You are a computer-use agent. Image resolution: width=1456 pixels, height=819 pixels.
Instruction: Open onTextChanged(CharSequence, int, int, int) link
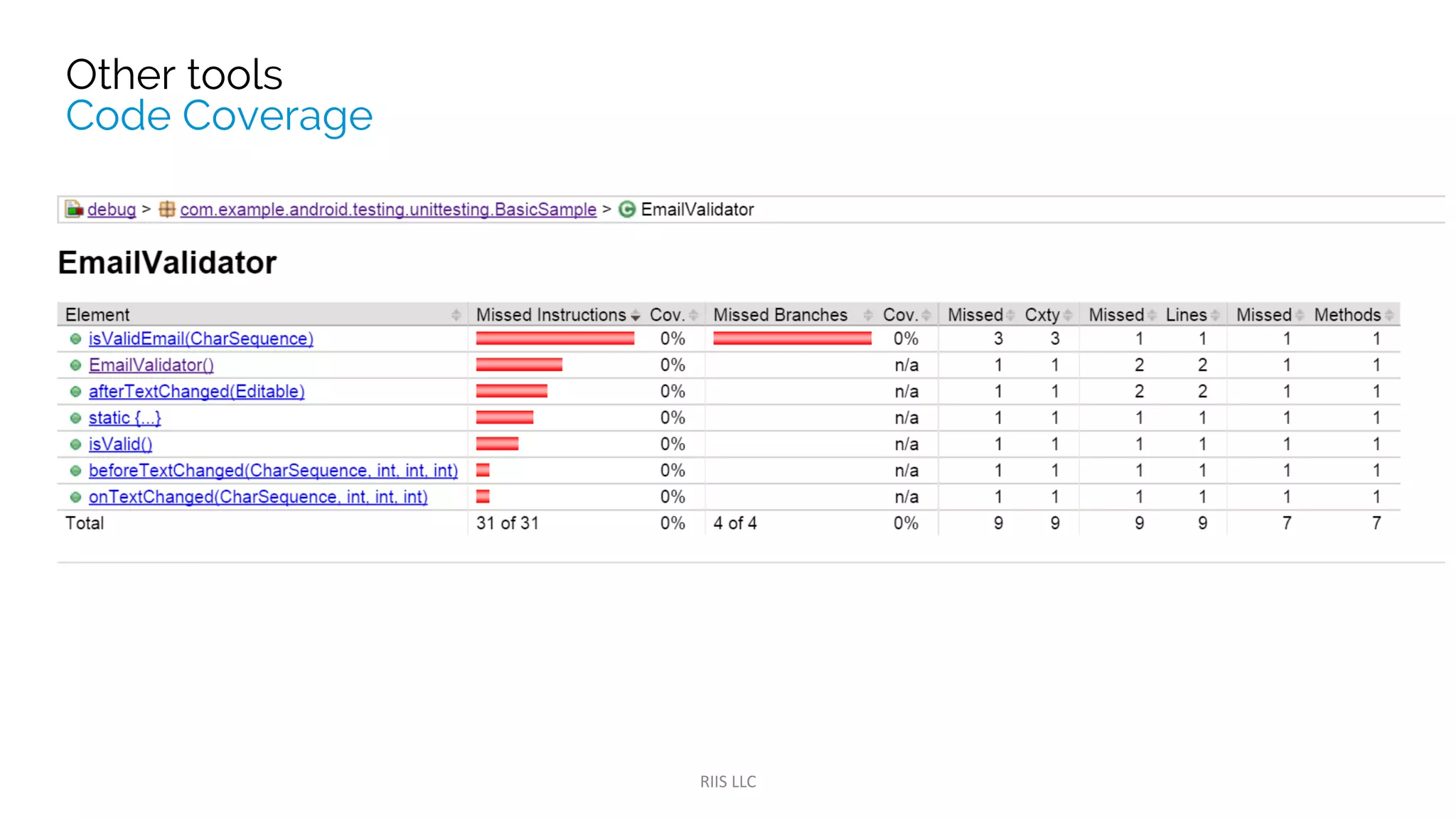[258, 497]
